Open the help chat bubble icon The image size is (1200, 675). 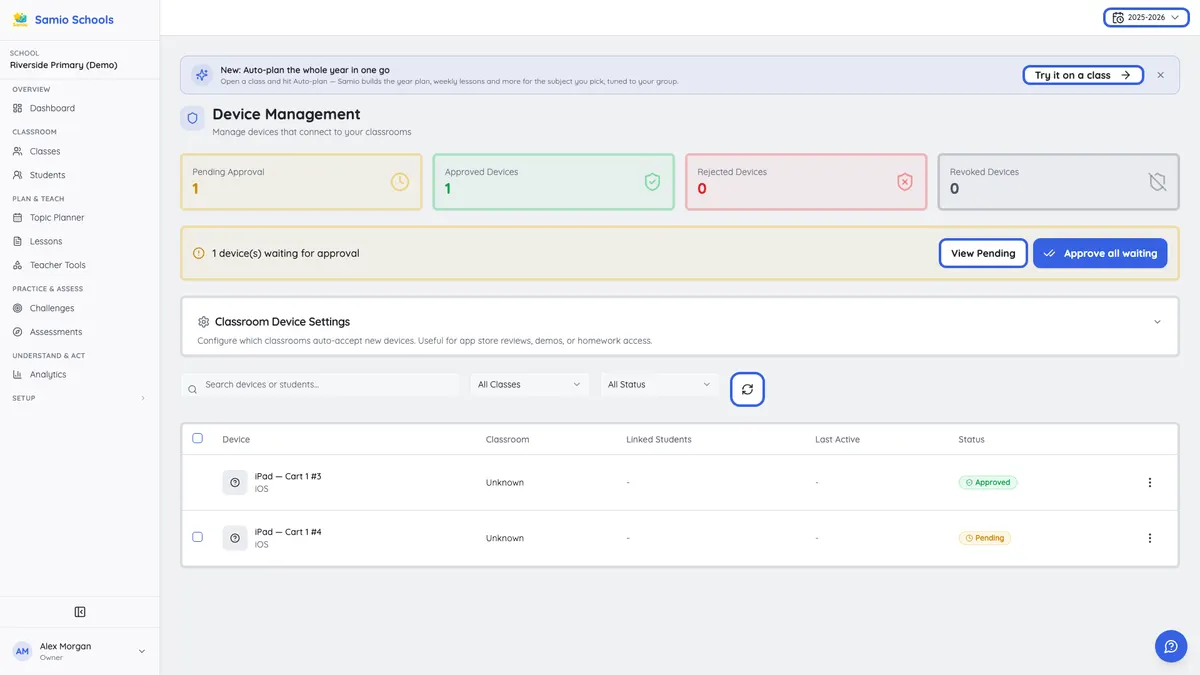(1171, 646)
